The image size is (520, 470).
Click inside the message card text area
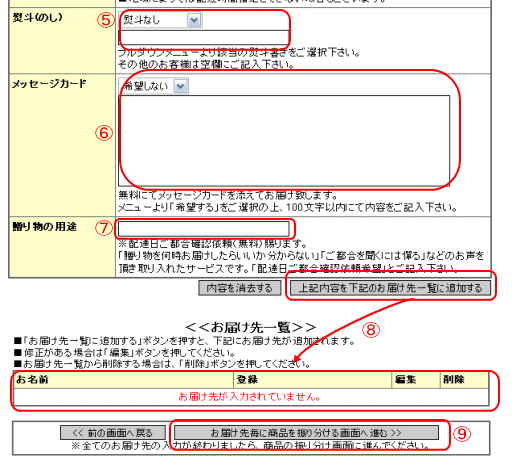tap(284, 141)
